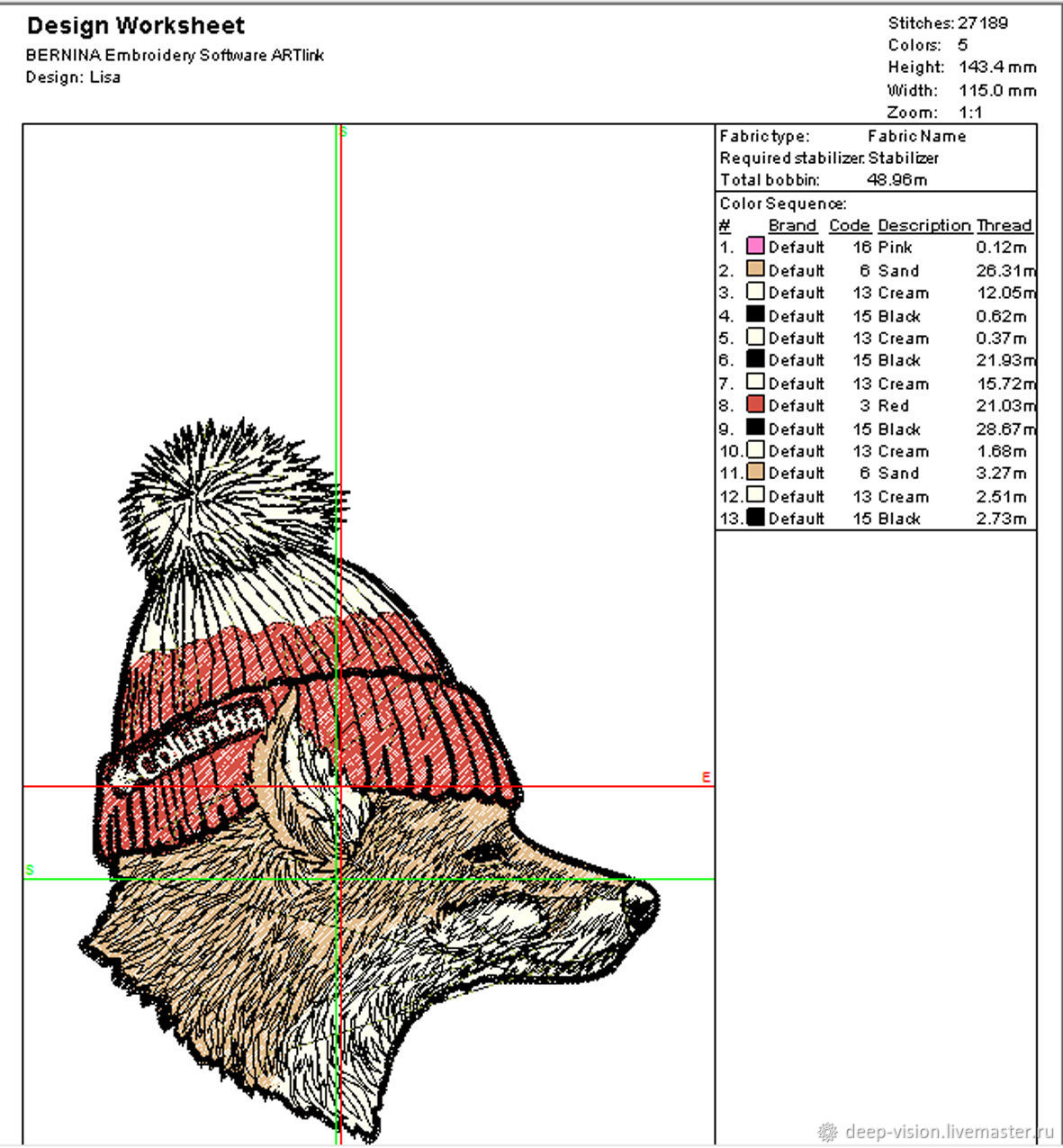Click the 'Red' description in row 8

click(x=893, y=406)
